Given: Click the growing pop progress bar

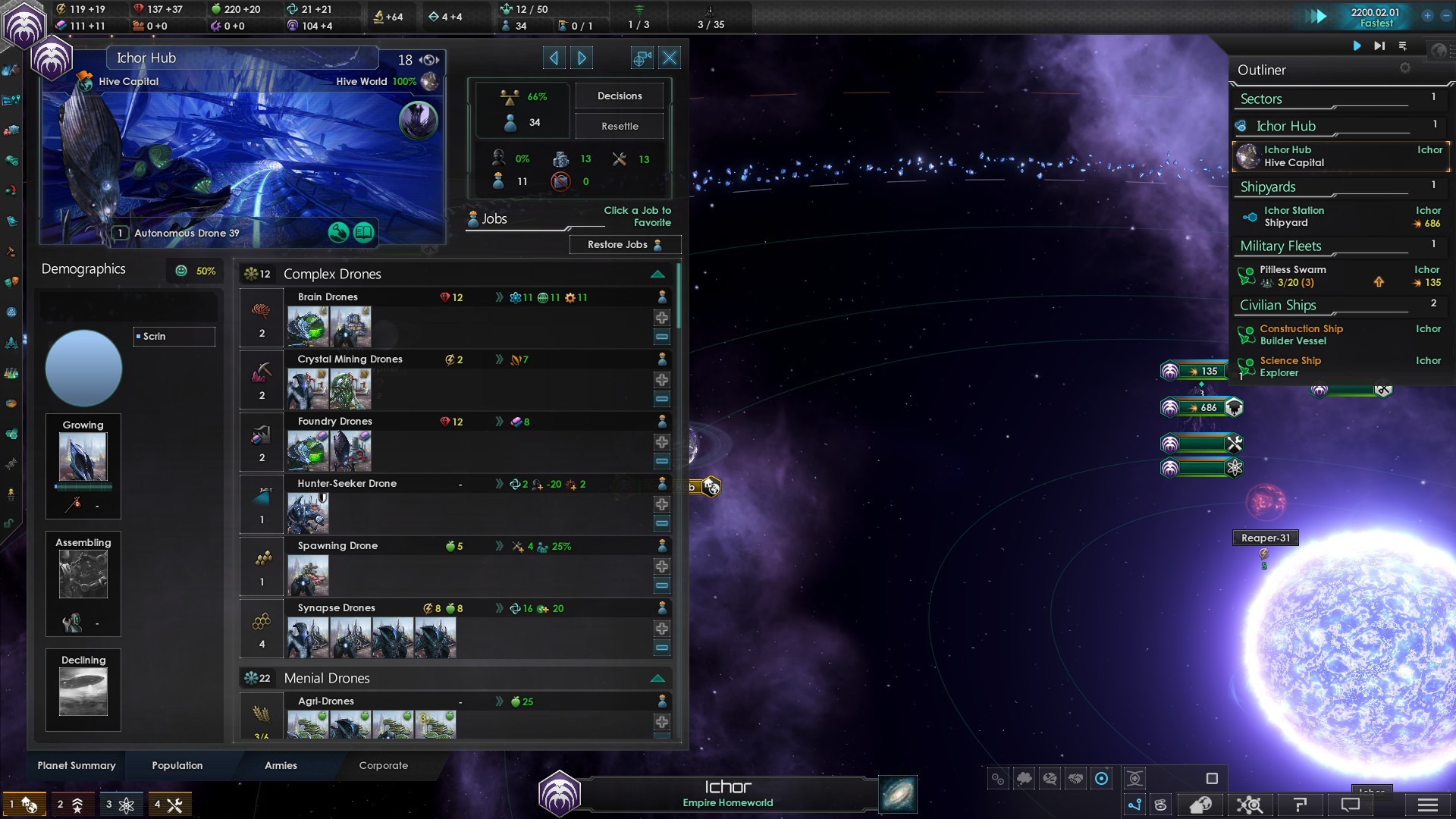Looking at the screenshot, I should 83,487.
